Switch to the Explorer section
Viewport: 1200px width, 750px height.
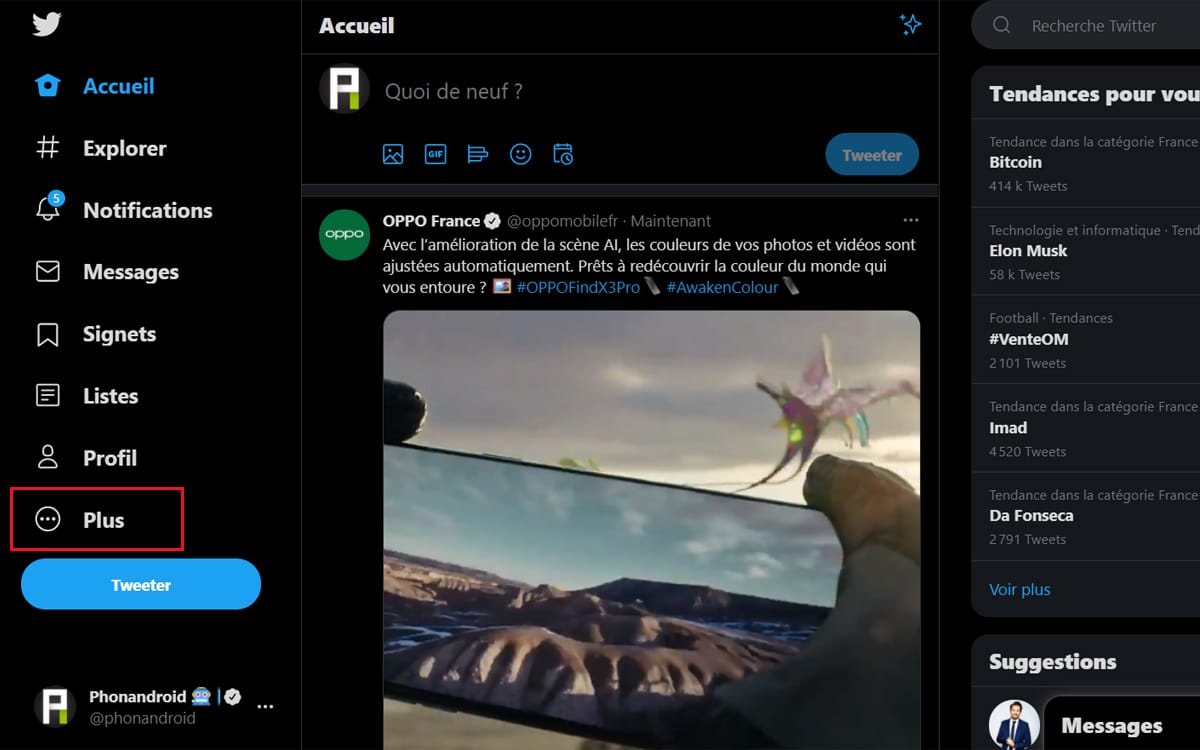coord(125,148)
